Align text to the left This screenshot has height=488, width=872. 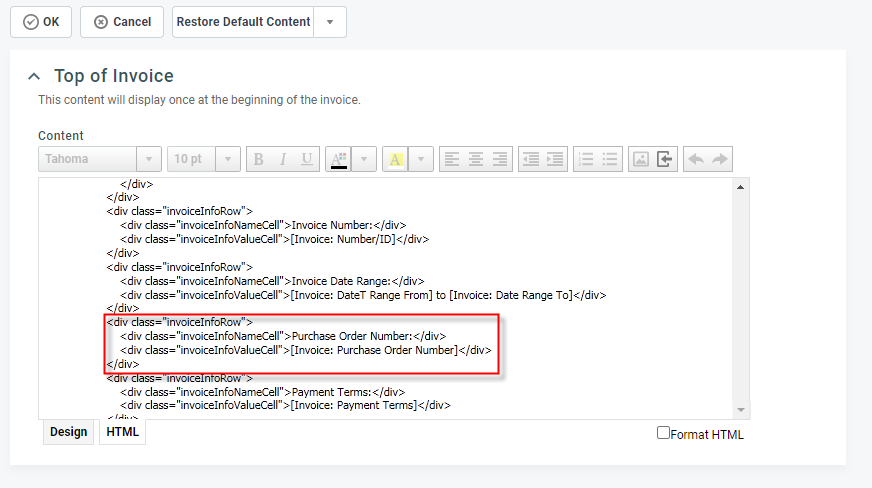(452, 159)
